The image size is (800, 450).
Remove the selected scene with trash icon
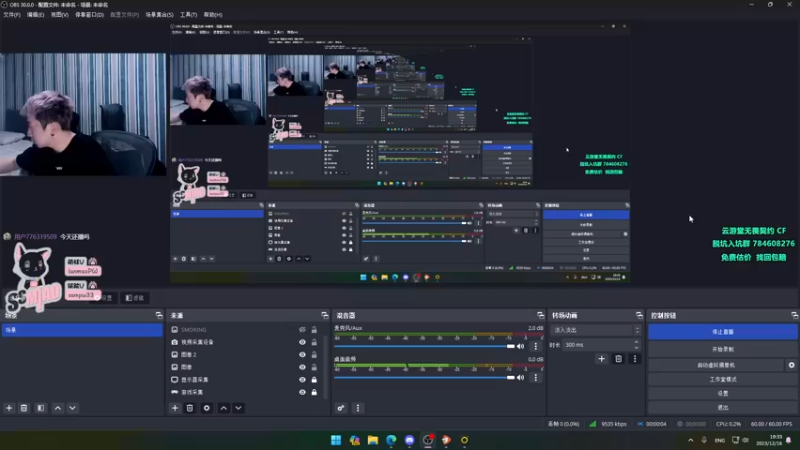click(x=24, y=408)
